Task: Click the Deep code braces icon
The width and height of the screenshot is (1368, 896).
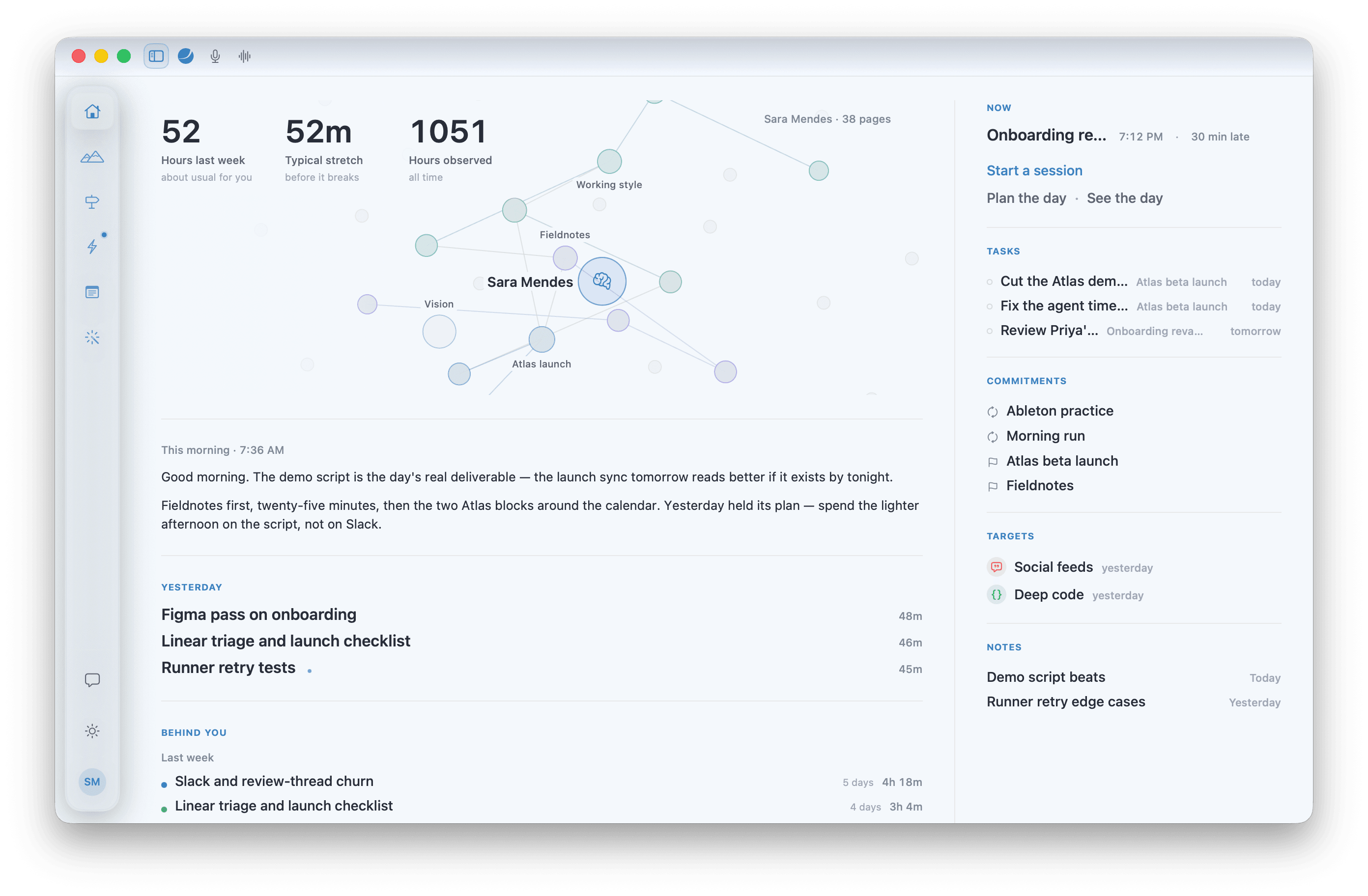Action: point(997,594)
